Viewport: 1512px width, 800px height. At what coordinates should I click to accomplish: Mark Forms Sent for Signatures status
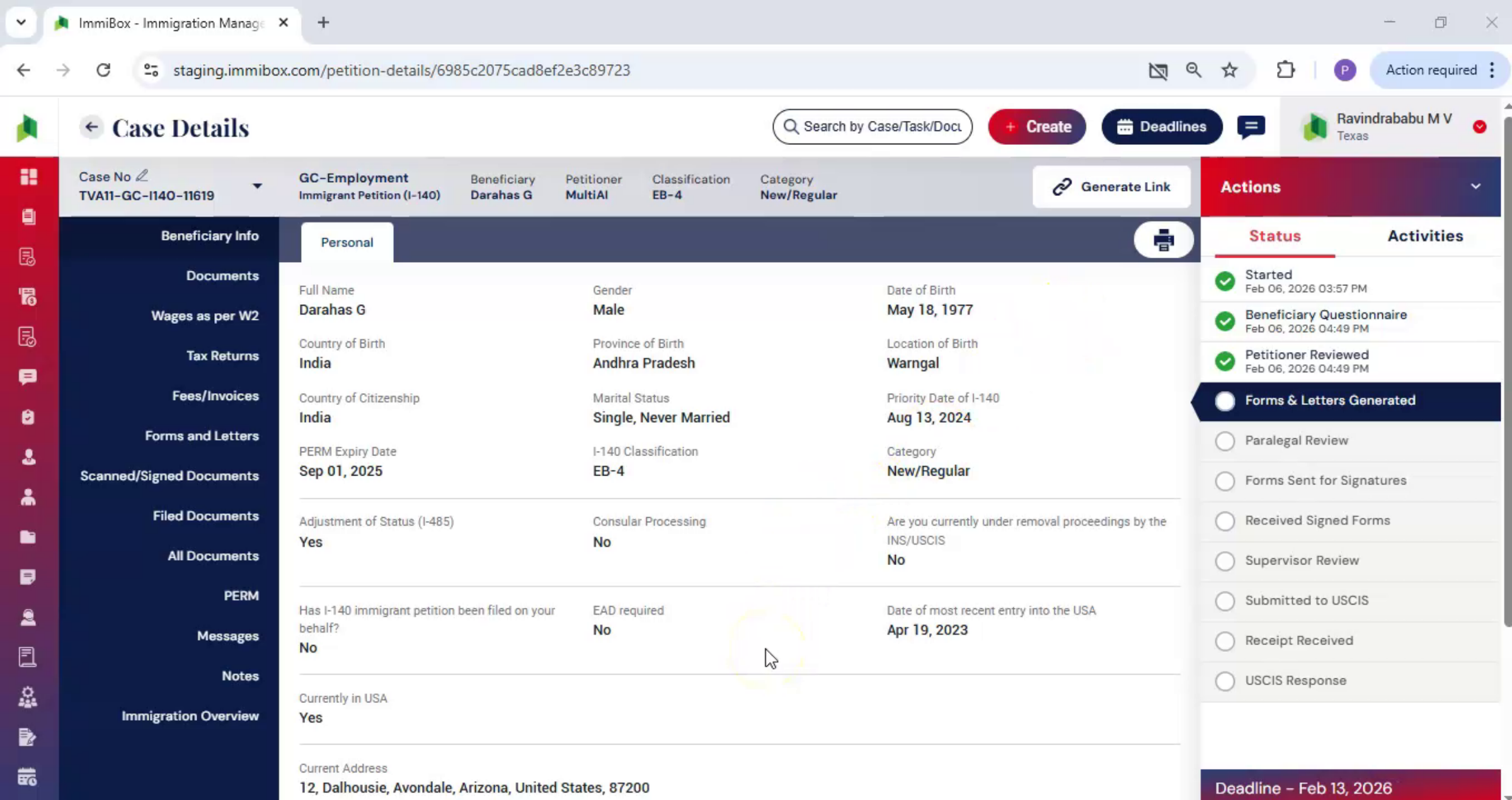point(1225,481)
